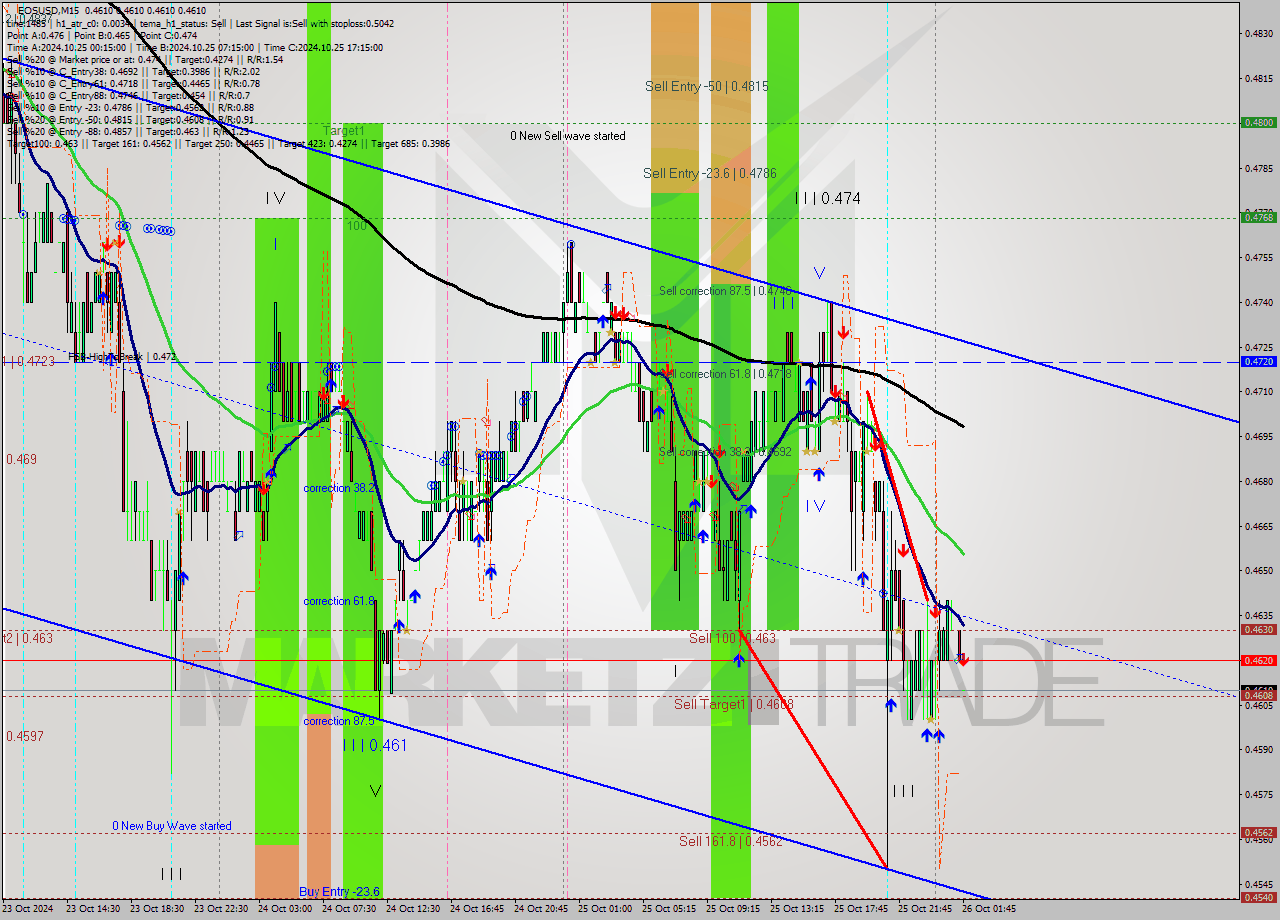The width and height of the screenshot is (1280, 920).
Task: Select 'Sell correction 38.2' label
Action: click(x=725, y=452)
